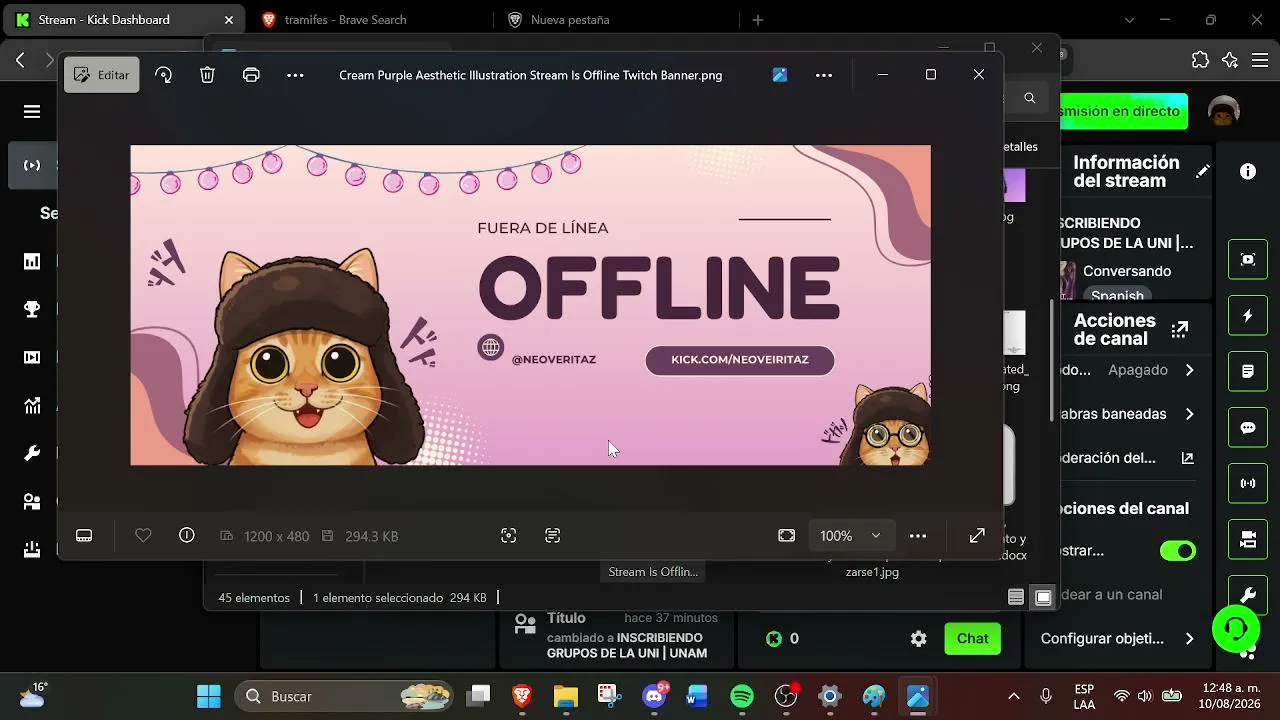Viewport: 1280px width, 720px height.
Task: Expand the Apagado channel action row
Action: [1126, 370]
